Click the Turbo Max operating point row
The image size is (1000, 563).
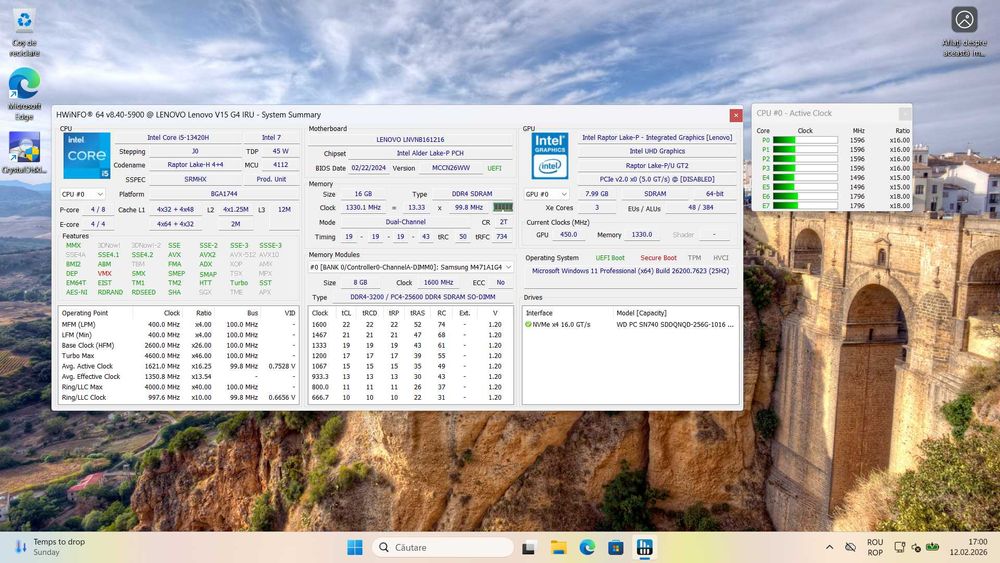[179, 356]
